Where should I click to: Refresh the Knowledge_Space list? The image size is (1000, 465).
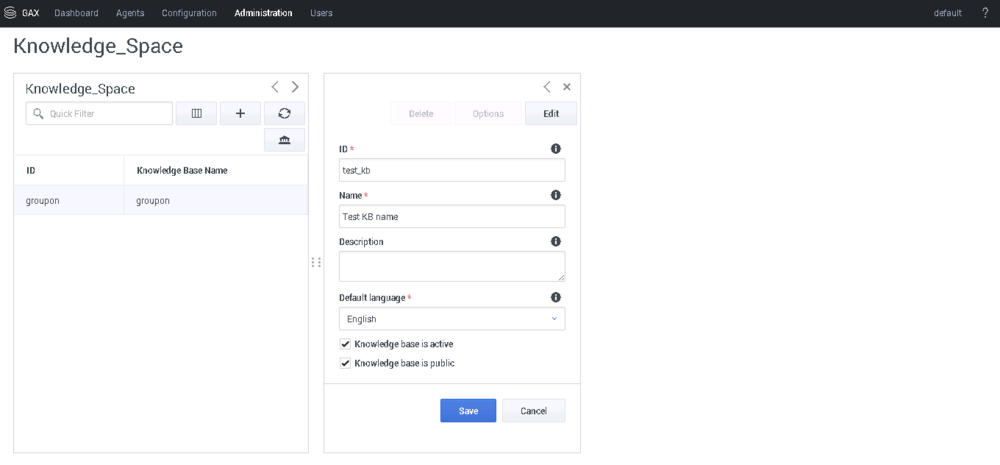click(284, 114)
